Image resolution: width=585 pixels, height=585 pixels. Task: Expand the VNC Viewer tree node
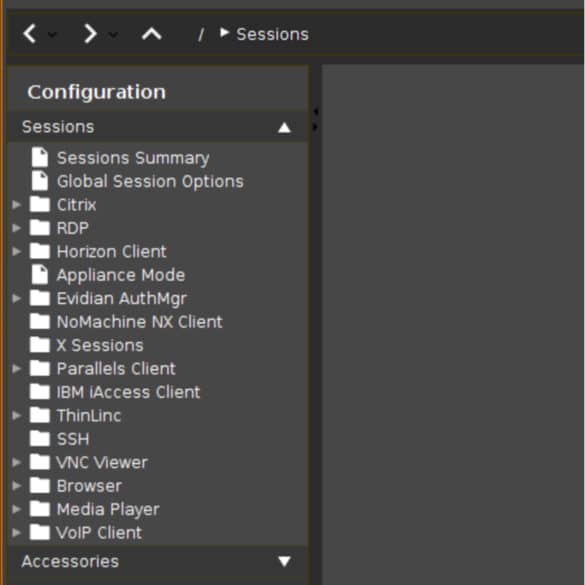click(16, 462)
